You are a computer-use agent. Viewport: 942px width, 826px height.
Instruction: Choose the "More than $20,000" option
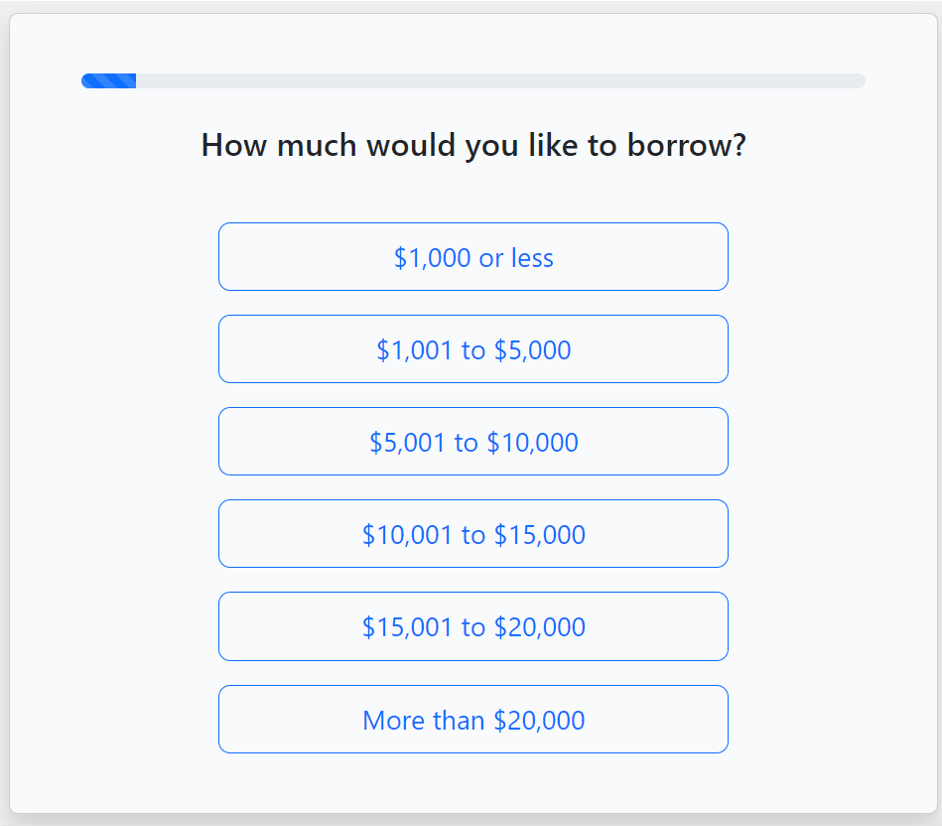(473, 719)
